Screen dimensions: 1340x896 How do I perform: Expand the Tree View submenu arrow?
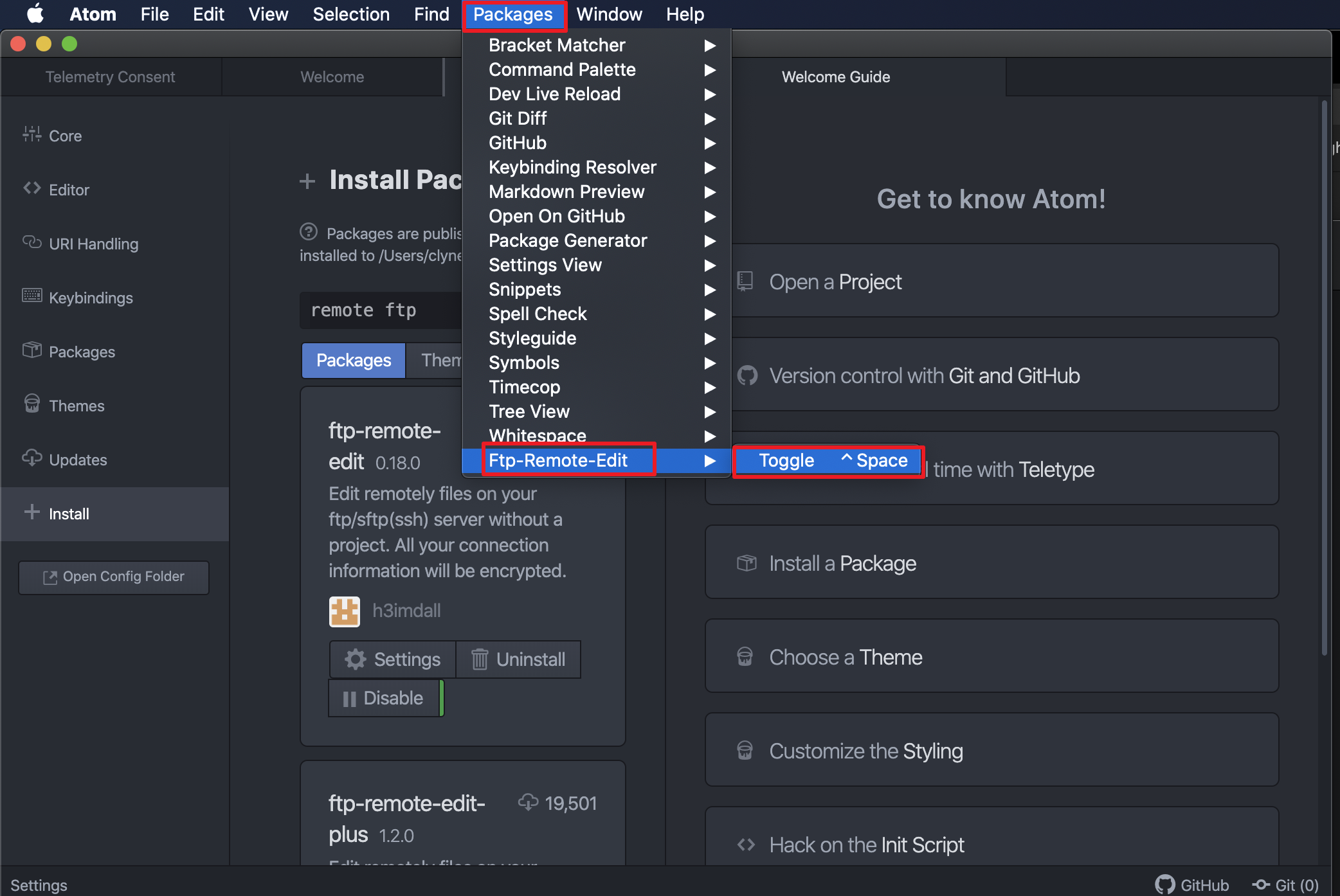click(x=710, y=412)
